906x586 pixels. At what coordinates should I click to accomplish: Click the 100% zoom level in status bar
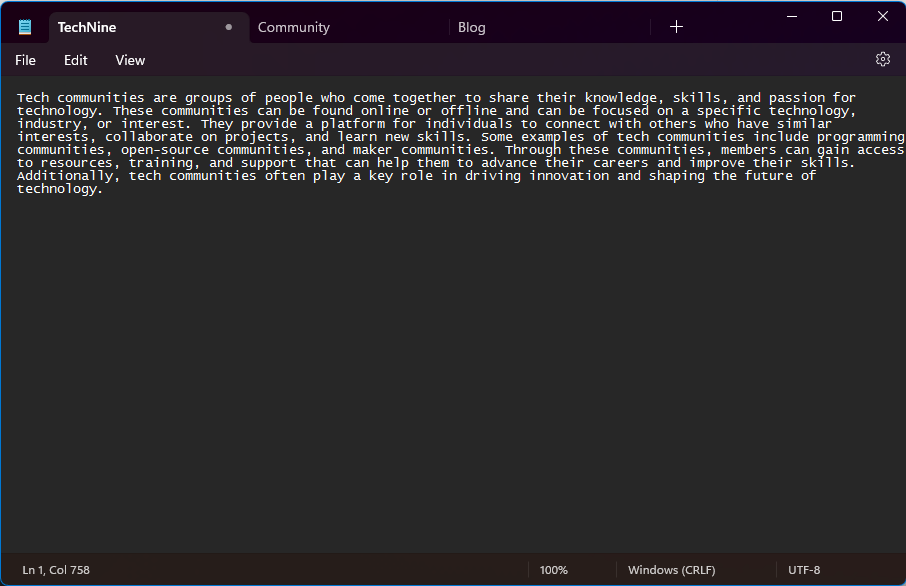pyautogui.click(x=553, y=570)
